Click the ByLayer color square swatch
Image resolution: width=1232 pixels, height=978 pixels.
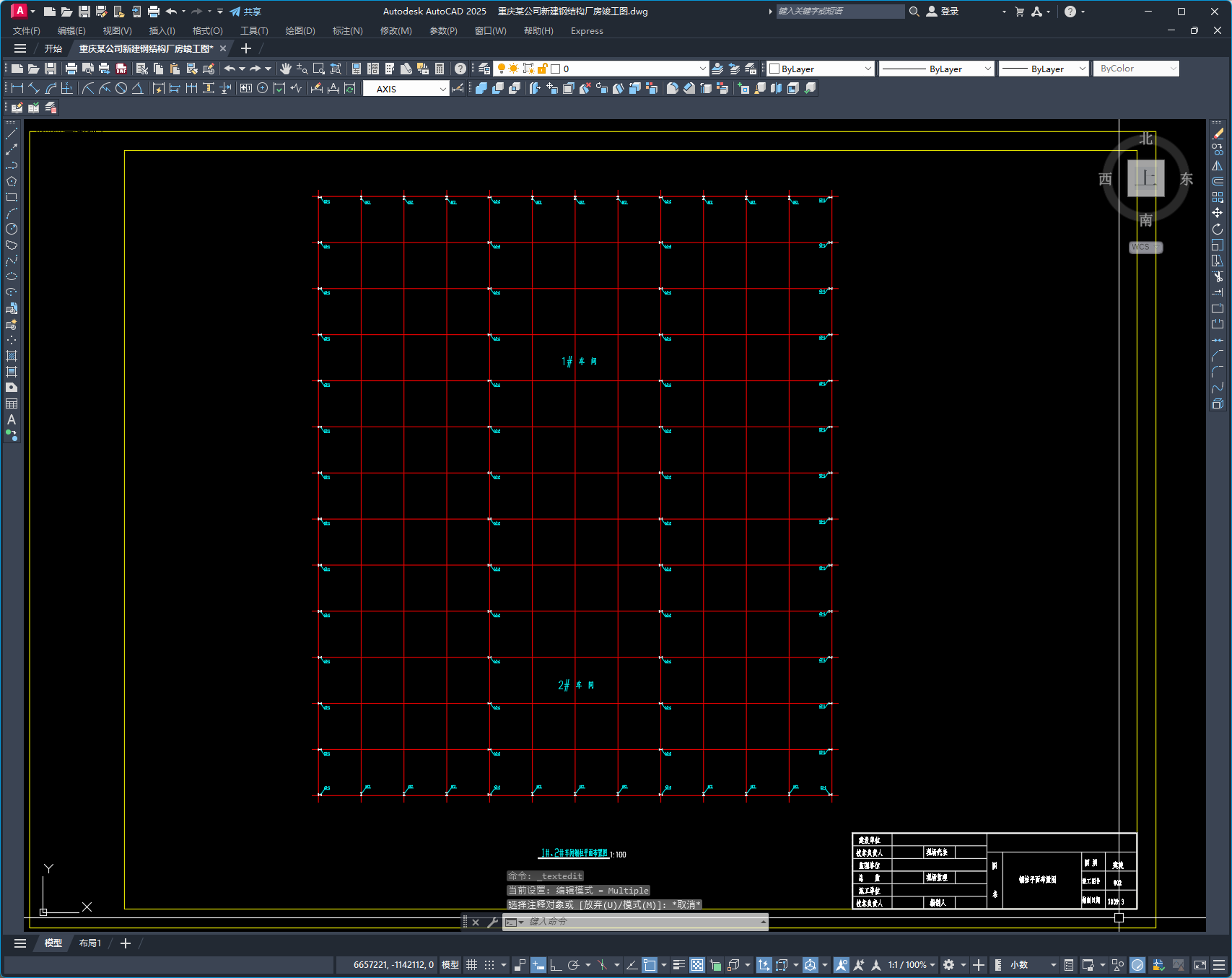[774, 69]
